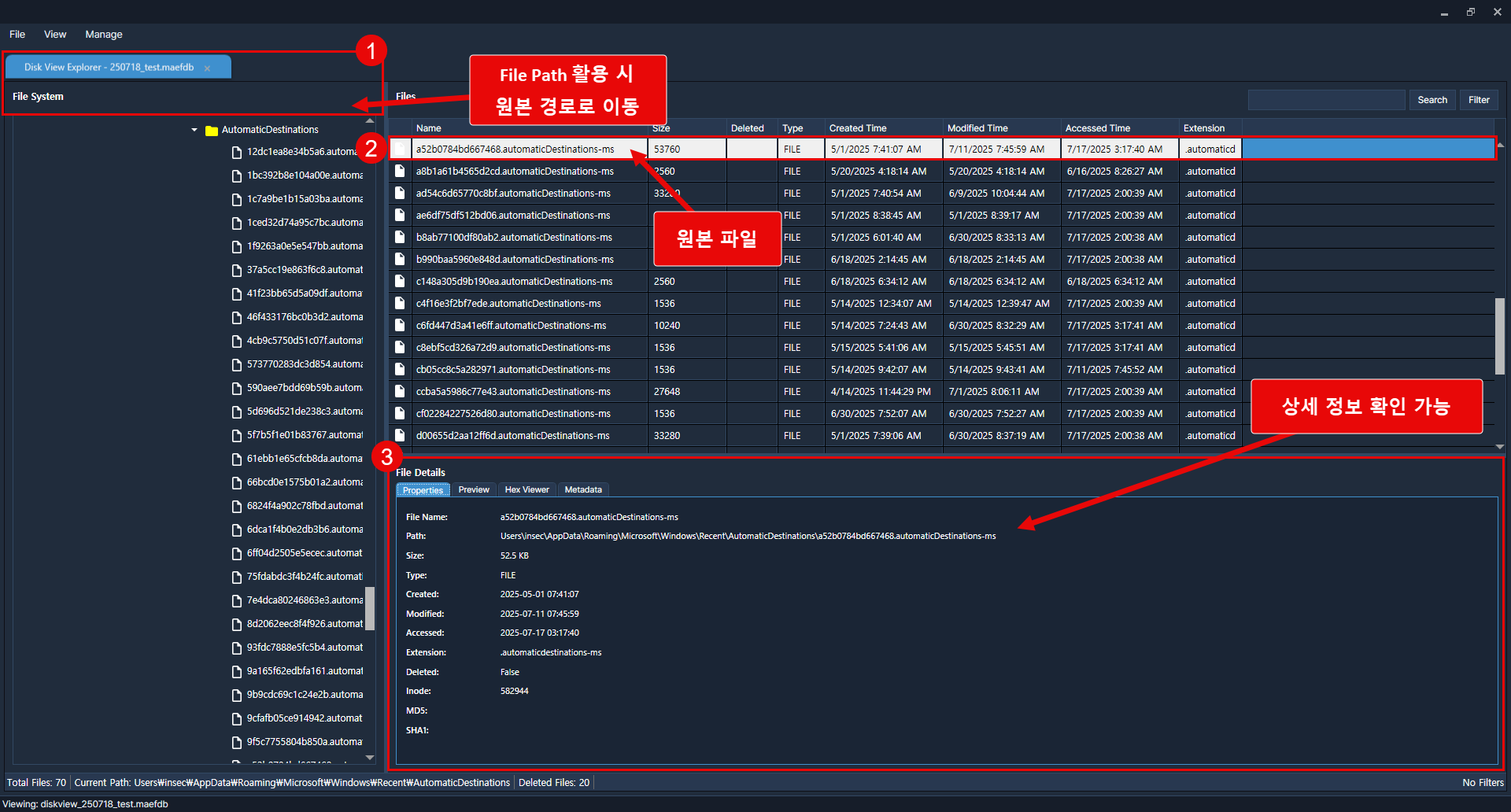Screen dimensions: 1511x812
Task: Click the Filter button
Action: pyautogui.click(x=1479, y=100)
